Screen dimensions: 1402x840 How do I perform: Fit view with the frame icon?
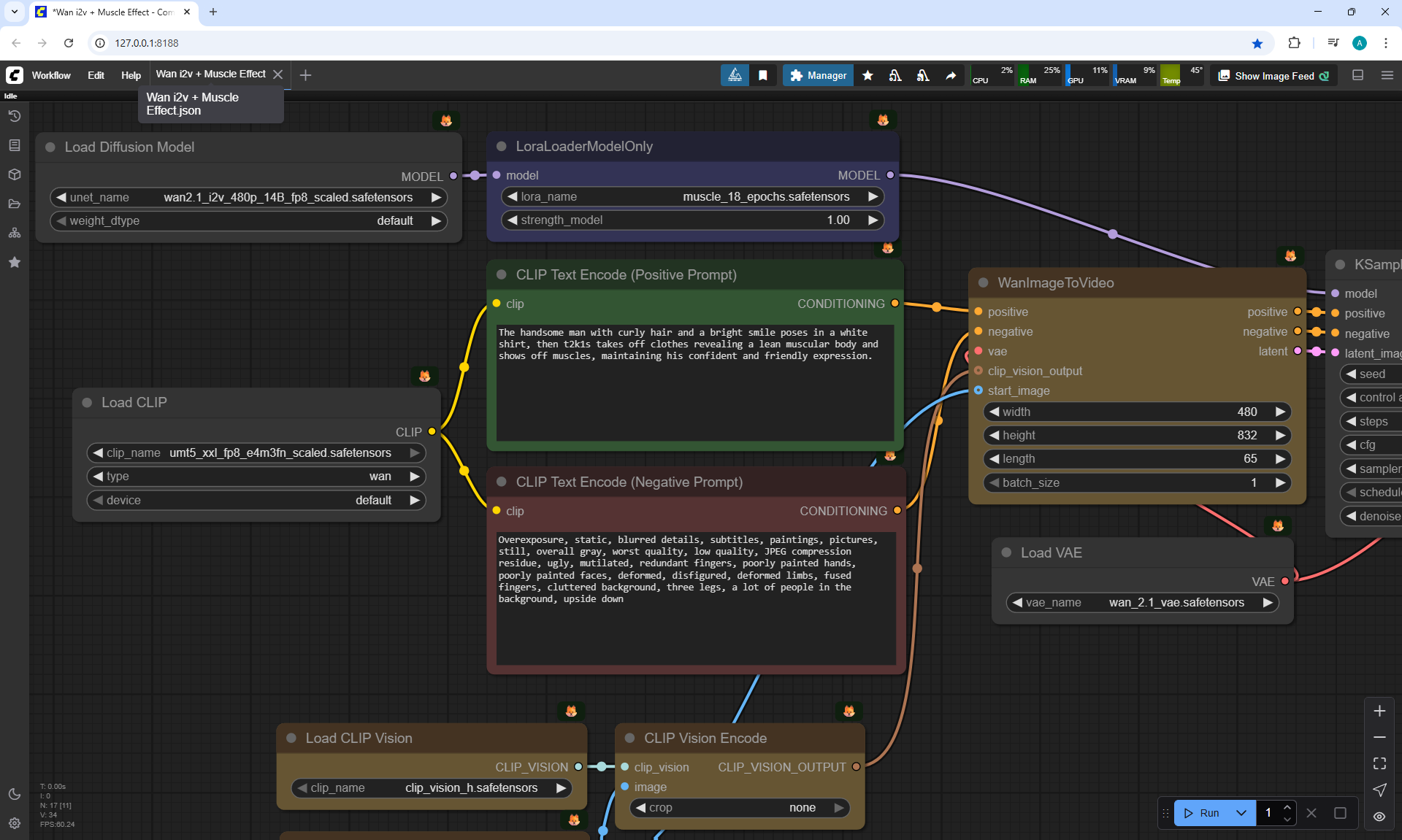pos(1379,763)
